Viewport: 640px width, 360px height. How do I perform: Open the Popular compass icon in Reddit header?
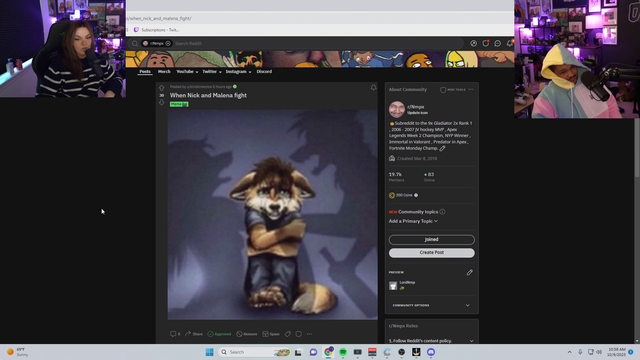473,43
